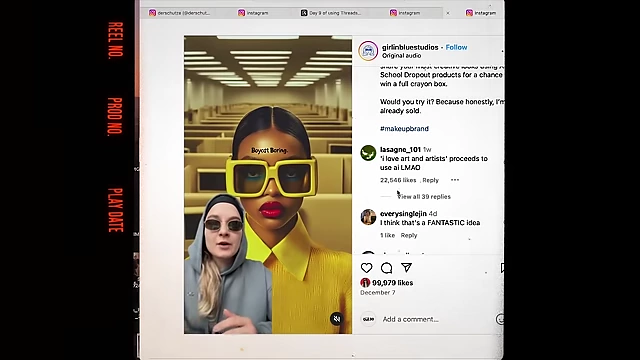Open comments with the speech bubble icon
The height and width of the screenshot is (360, 640).
coord(387,268)
